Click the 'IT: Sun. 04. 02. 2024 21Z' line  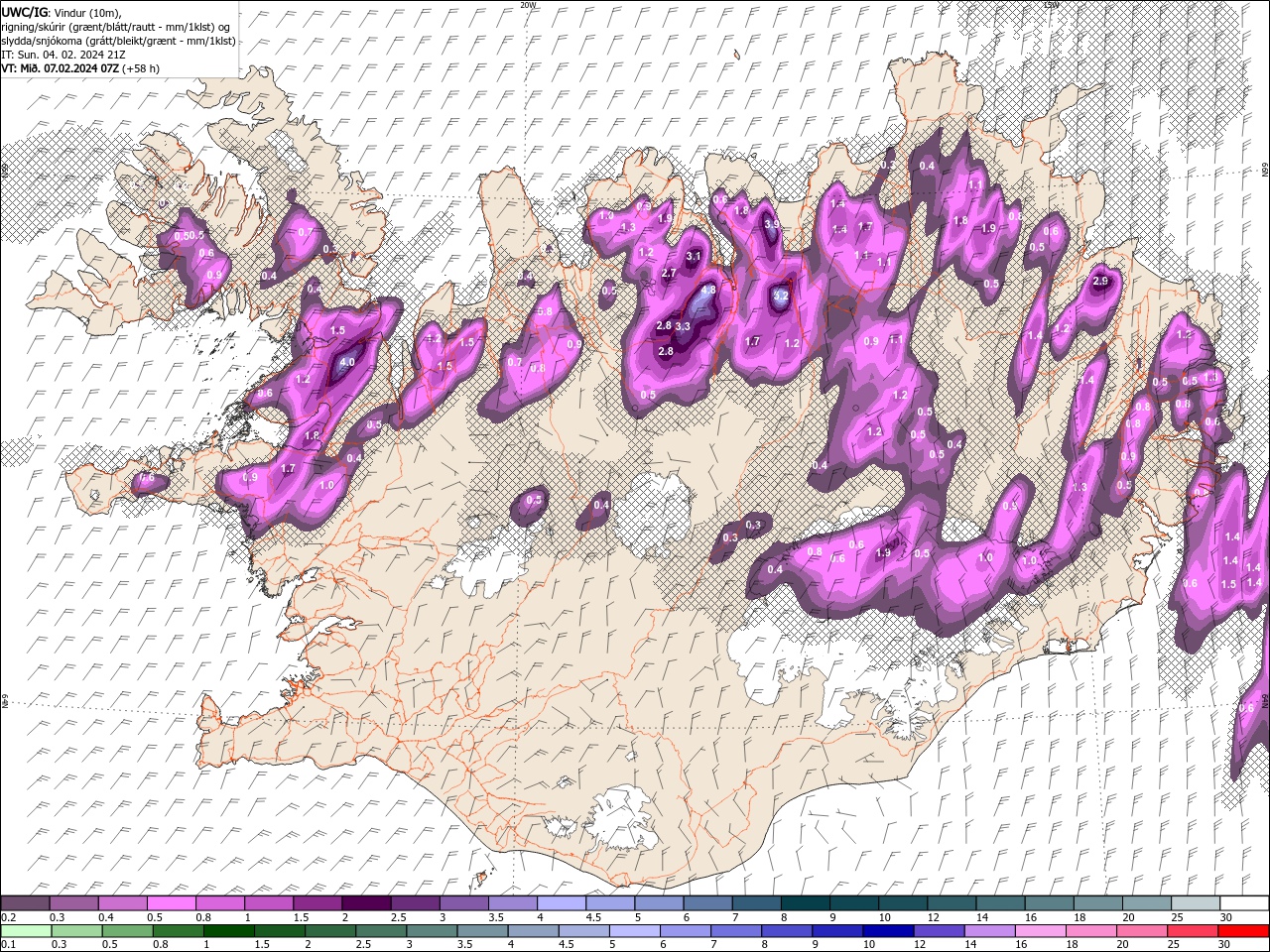[x=63, y=55]
